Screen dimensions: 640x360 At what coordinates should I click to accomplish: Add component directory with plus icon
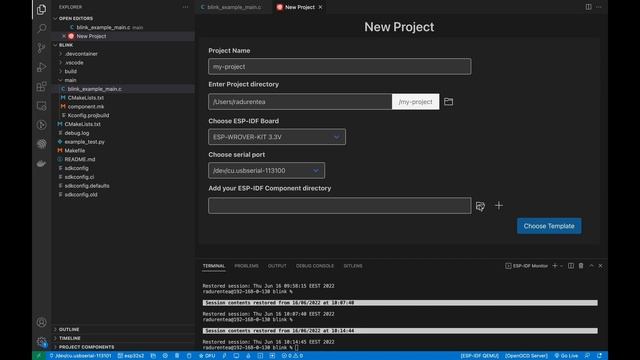499,205
